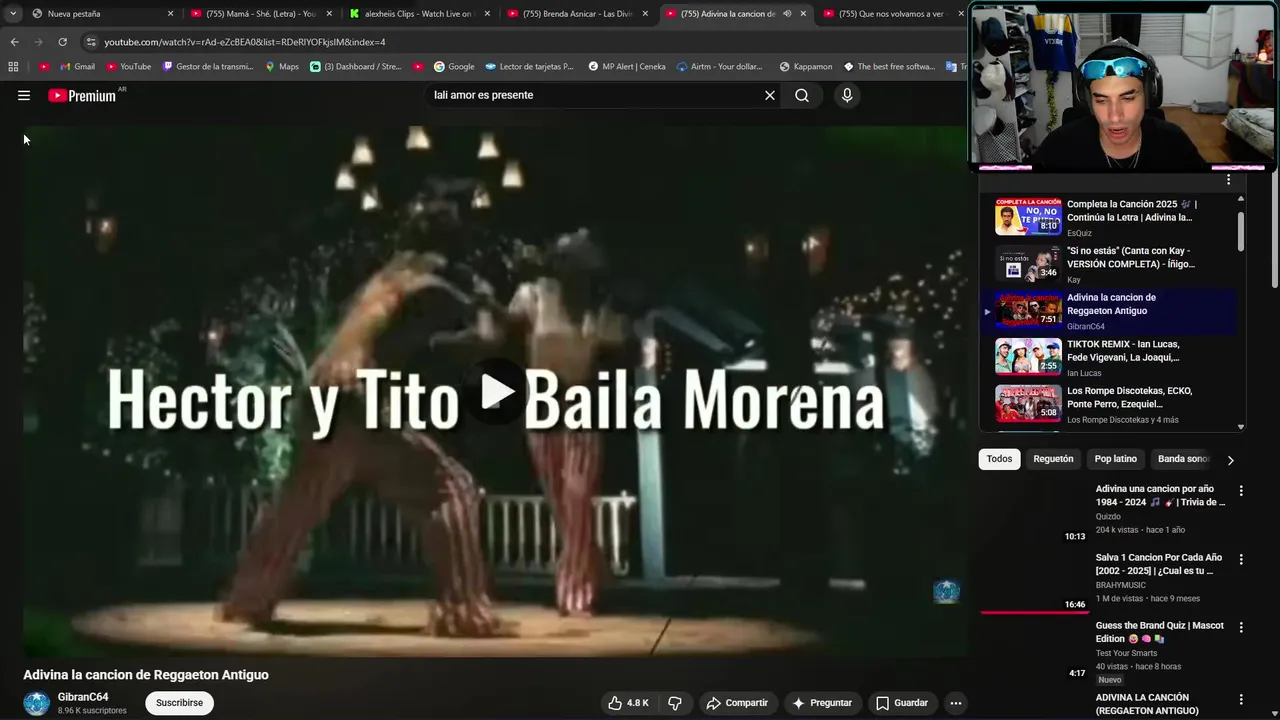Open the Gmail bookmark
The width and height of the screenshot is (1280, 720).
click(x=78, y=67)
